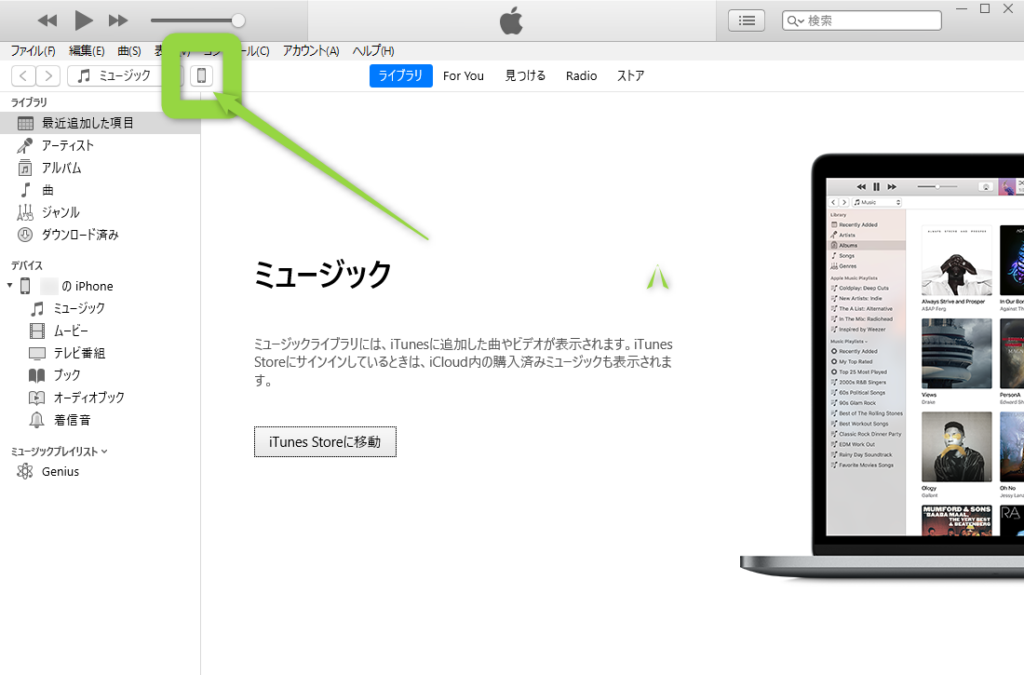Viewport: 1024px width, 675px height.
Task: Click the ジャンル label in sidebar
Action: 61,212
